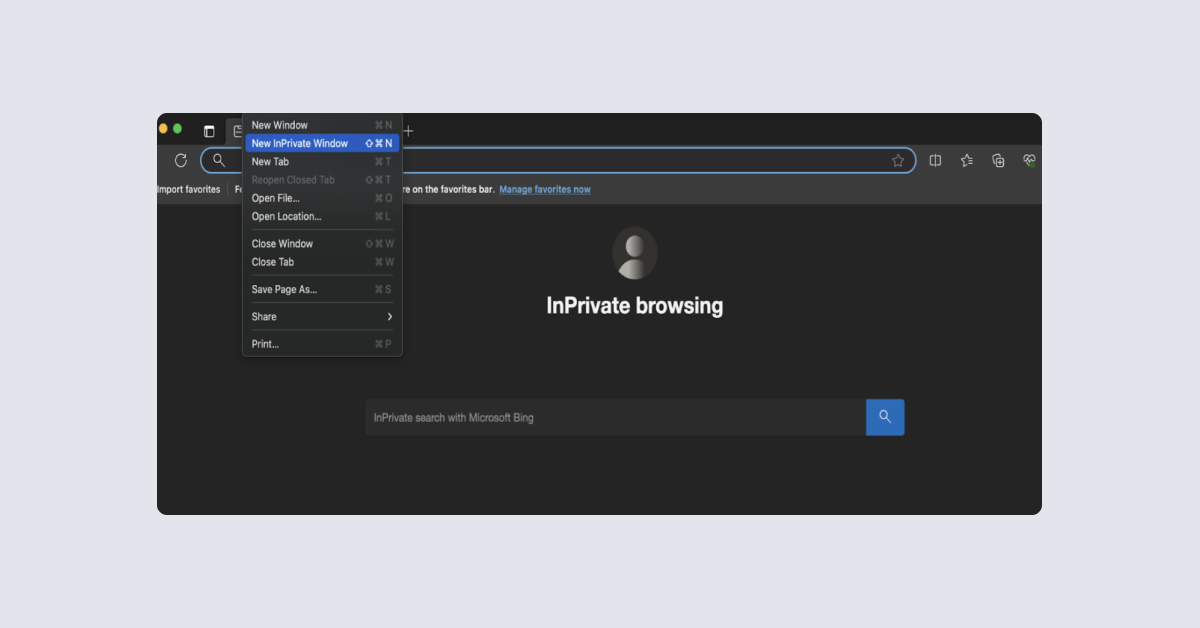Click the Import favorites button
This screenshot has height=628, width=1200.
190,189
